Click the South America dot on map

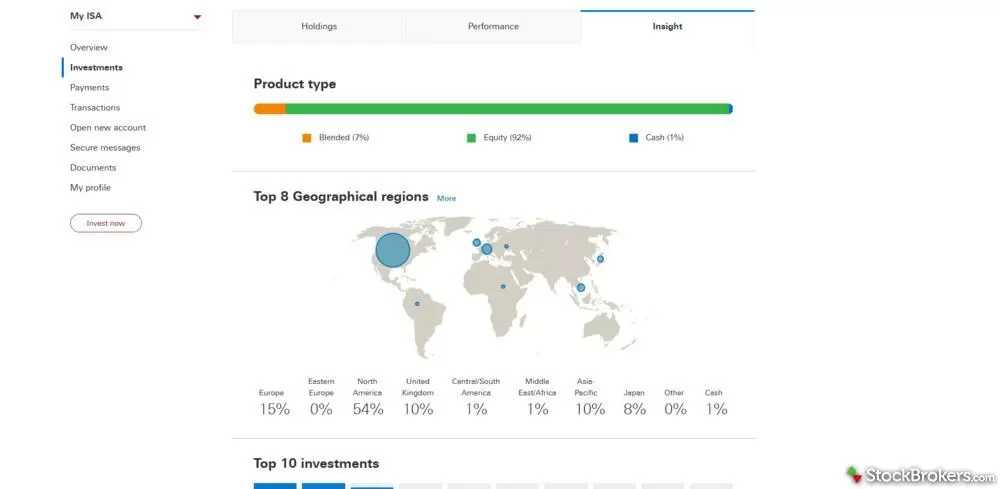click(417, 303)
